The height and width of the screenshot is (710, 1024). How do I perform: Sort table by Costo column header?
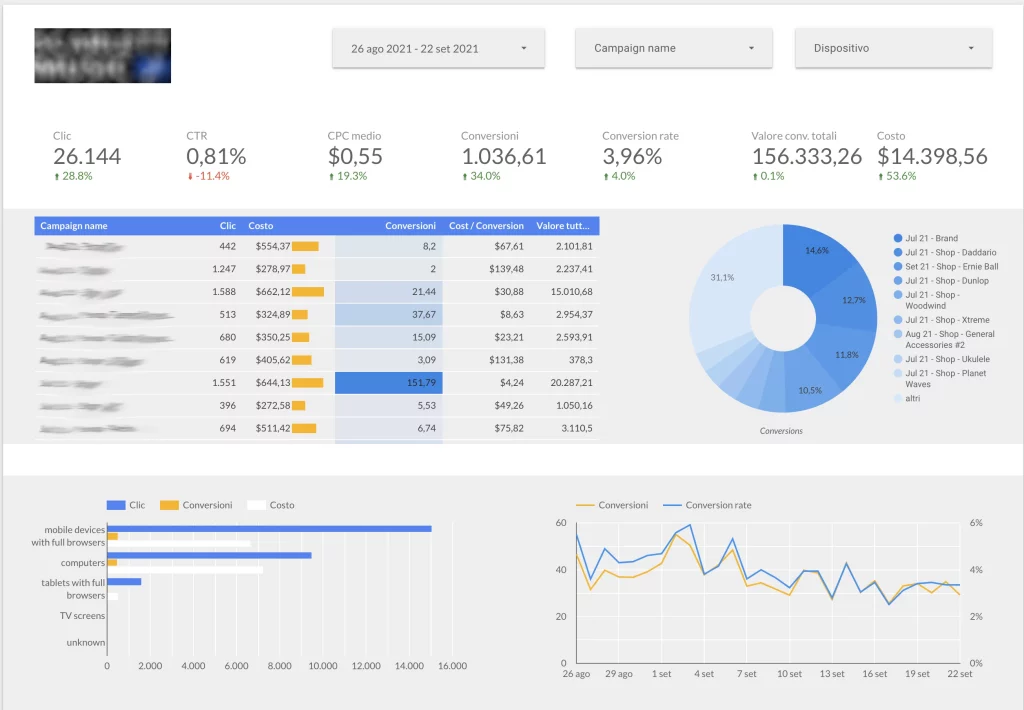261,226
